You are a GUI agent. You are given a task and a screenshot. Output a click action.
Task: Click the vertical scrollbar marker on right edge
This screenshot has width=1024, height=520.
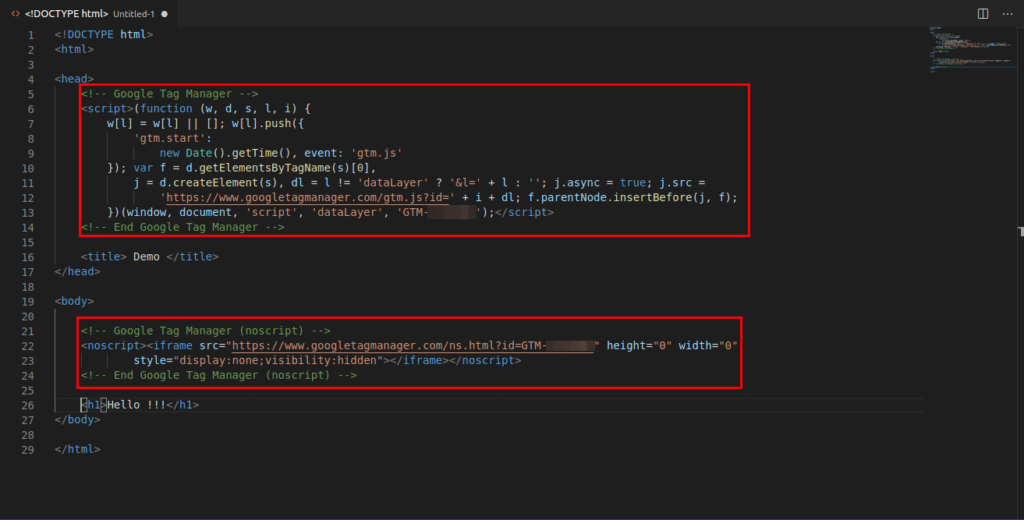pos(1021,231)
